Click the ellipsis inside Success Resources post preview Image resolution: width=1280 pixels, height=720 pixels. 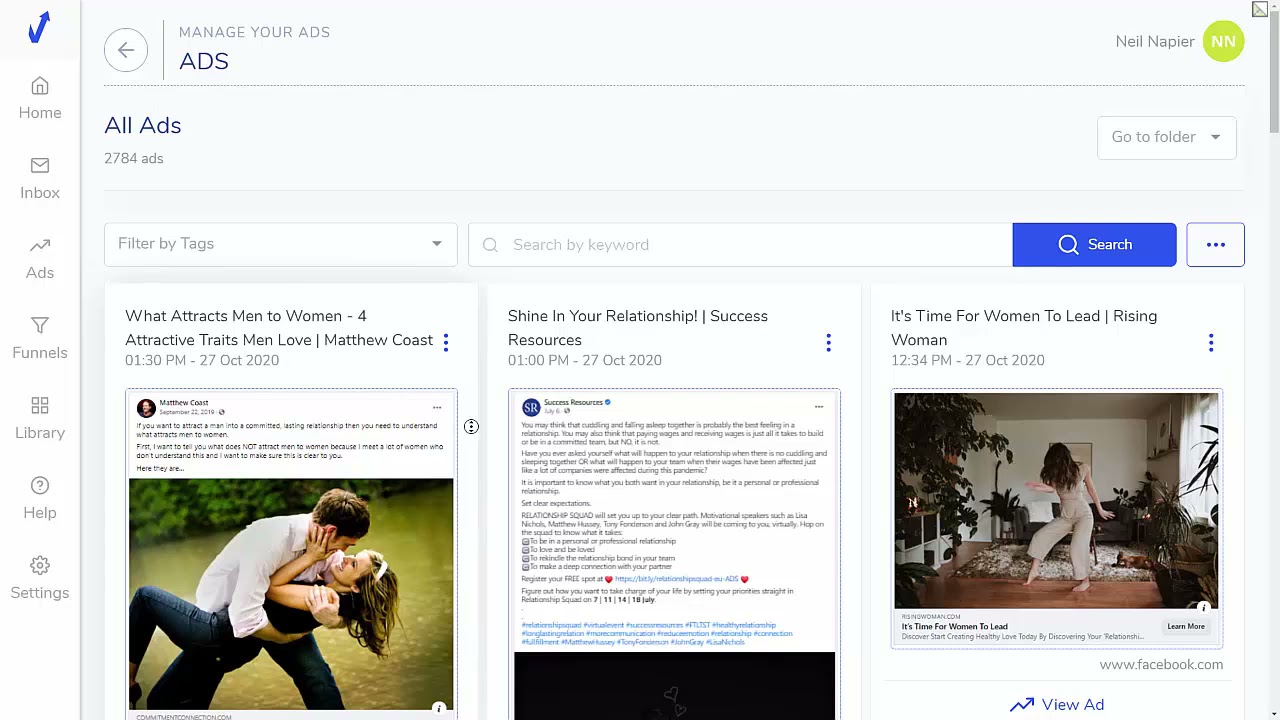[x=819, y=407]
